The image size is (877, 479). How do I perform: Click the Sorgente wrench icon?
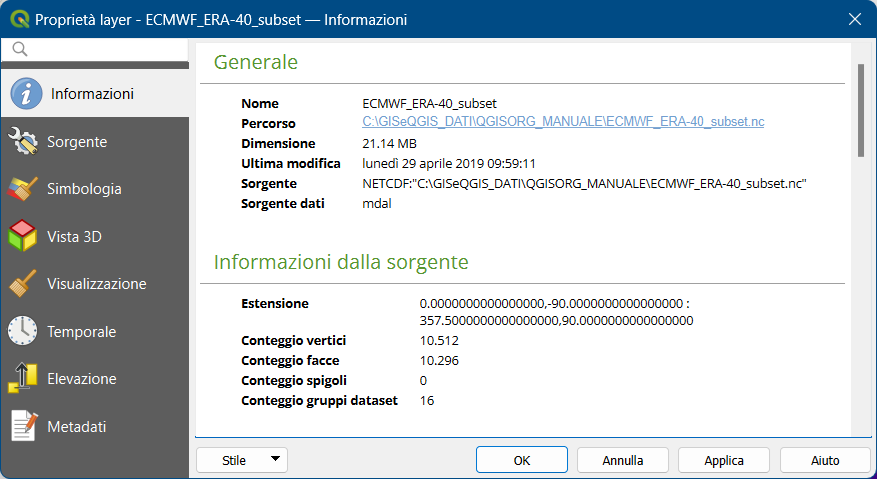point(23,141)
